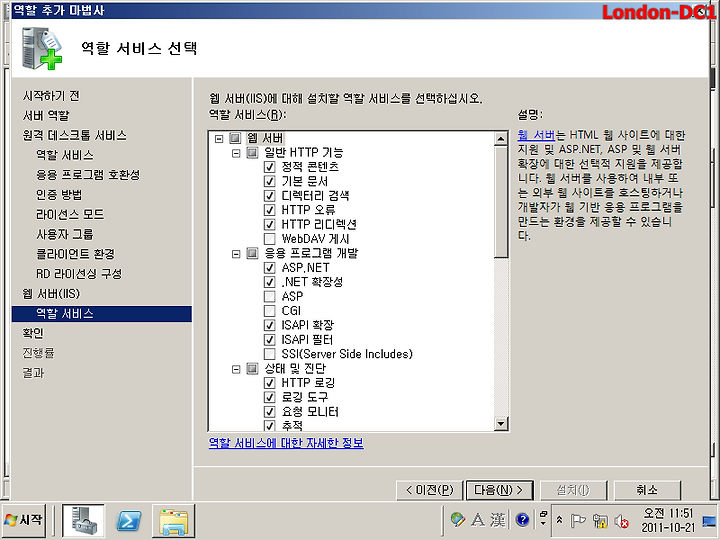Go to 사용자 그룹 step
Viewport: 720px width, 540px height.
64,234
